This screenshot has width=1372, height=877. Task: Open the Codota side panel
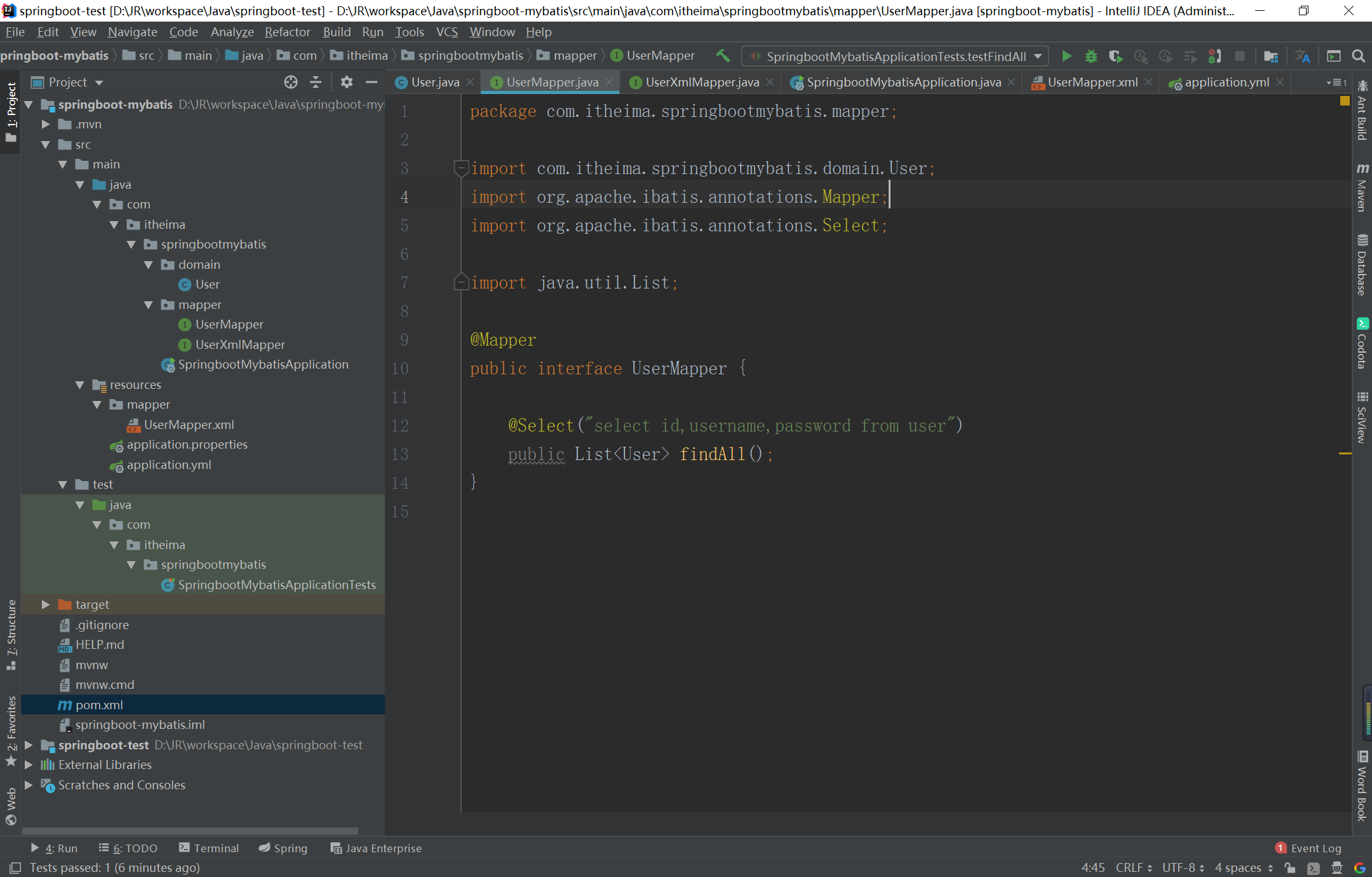click(1362, 343)
